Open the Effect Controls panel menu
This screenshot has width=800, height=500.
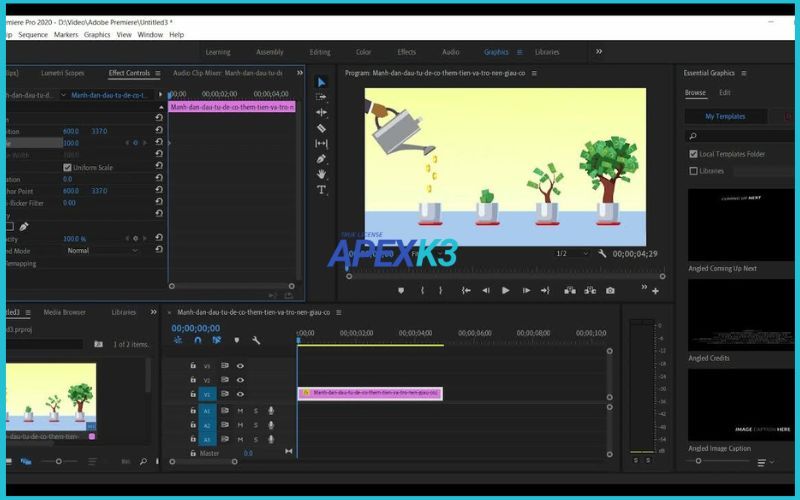point(158,73)
